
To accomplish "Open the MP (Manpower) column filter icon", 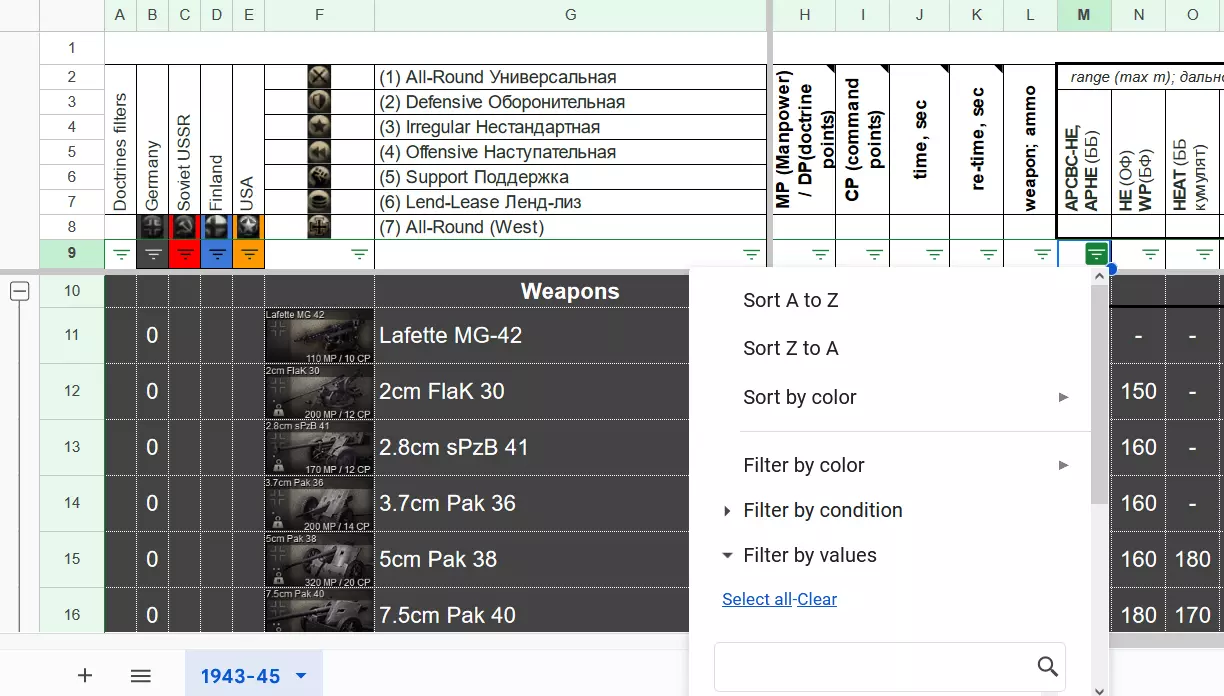I will coord(821,254).
